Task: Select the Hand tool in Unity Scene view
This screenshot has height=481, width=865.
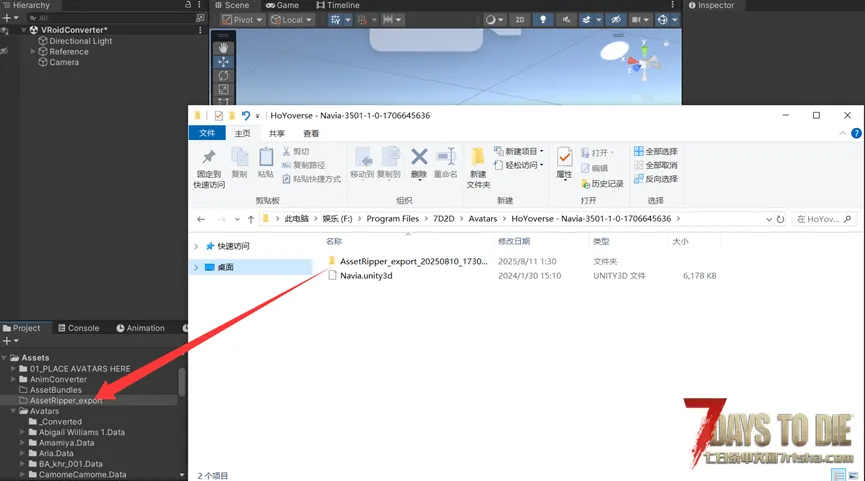Action: pyautogui.click(x=223, y=49)
